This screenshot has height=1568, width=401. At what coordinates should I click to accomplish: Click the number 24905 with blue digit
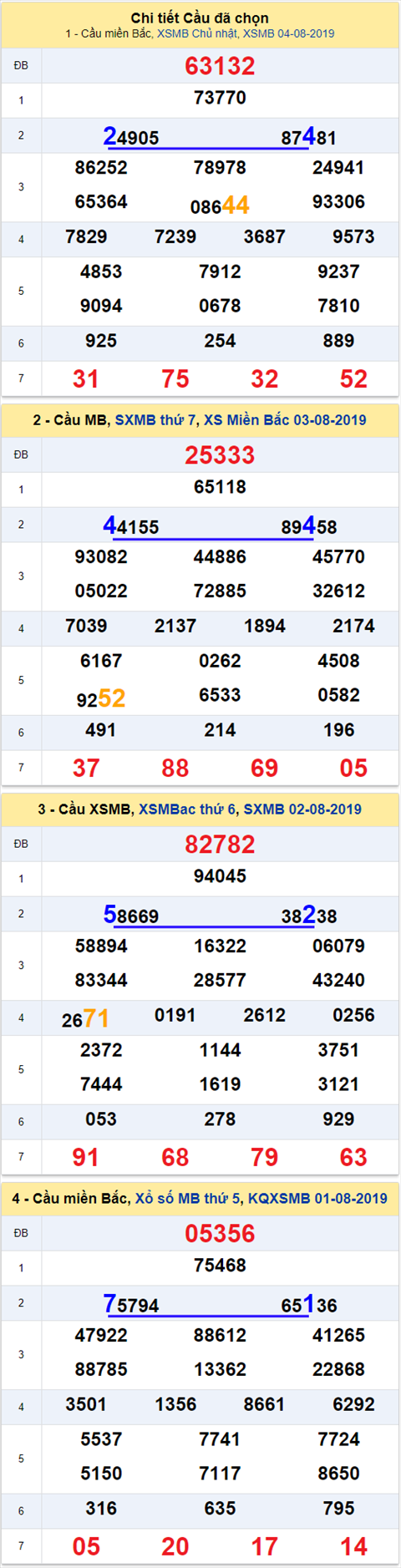tap(131, 136)
